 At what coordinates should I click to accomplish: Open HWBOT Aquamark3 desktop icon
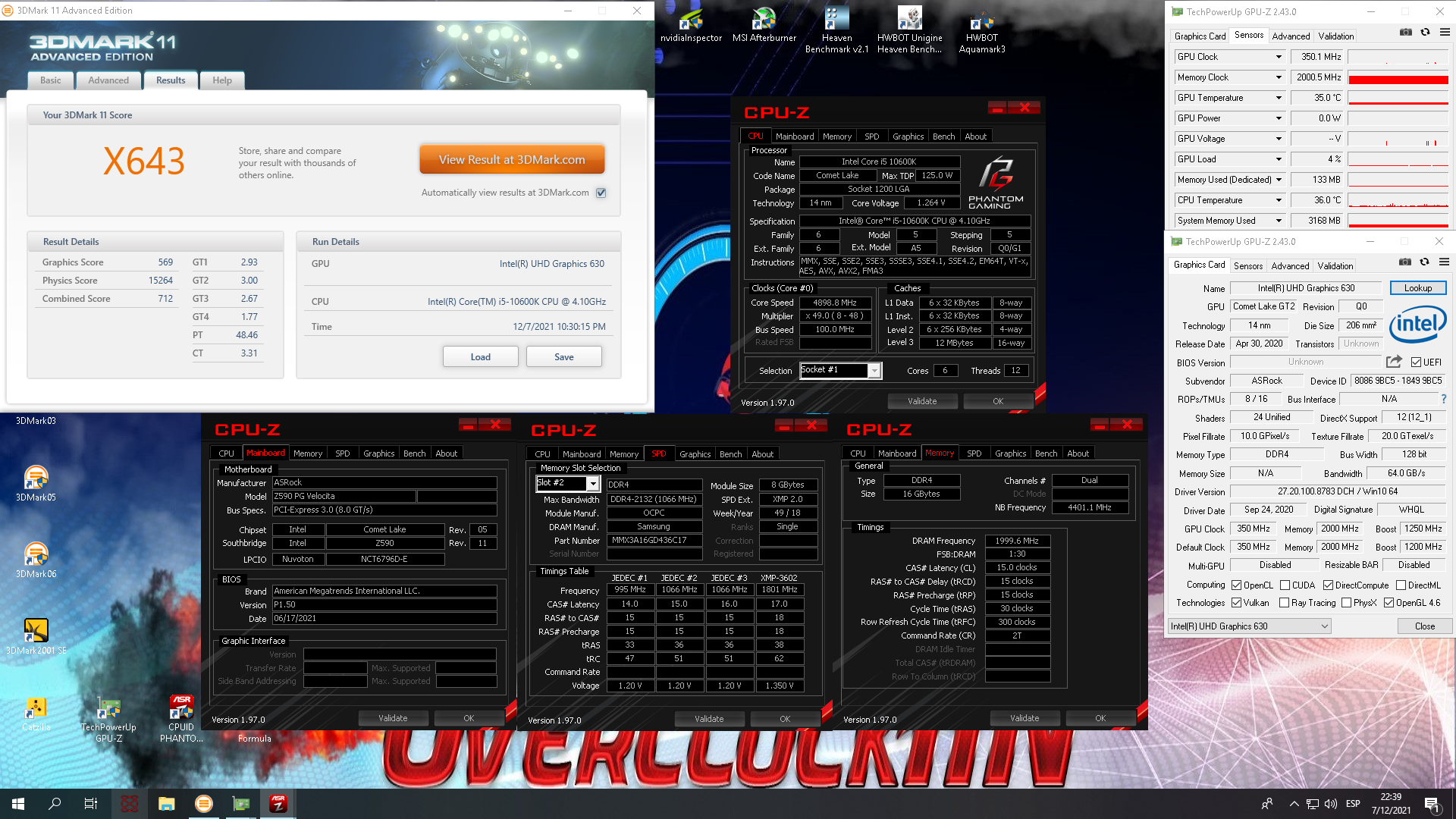tap(982, 30)
